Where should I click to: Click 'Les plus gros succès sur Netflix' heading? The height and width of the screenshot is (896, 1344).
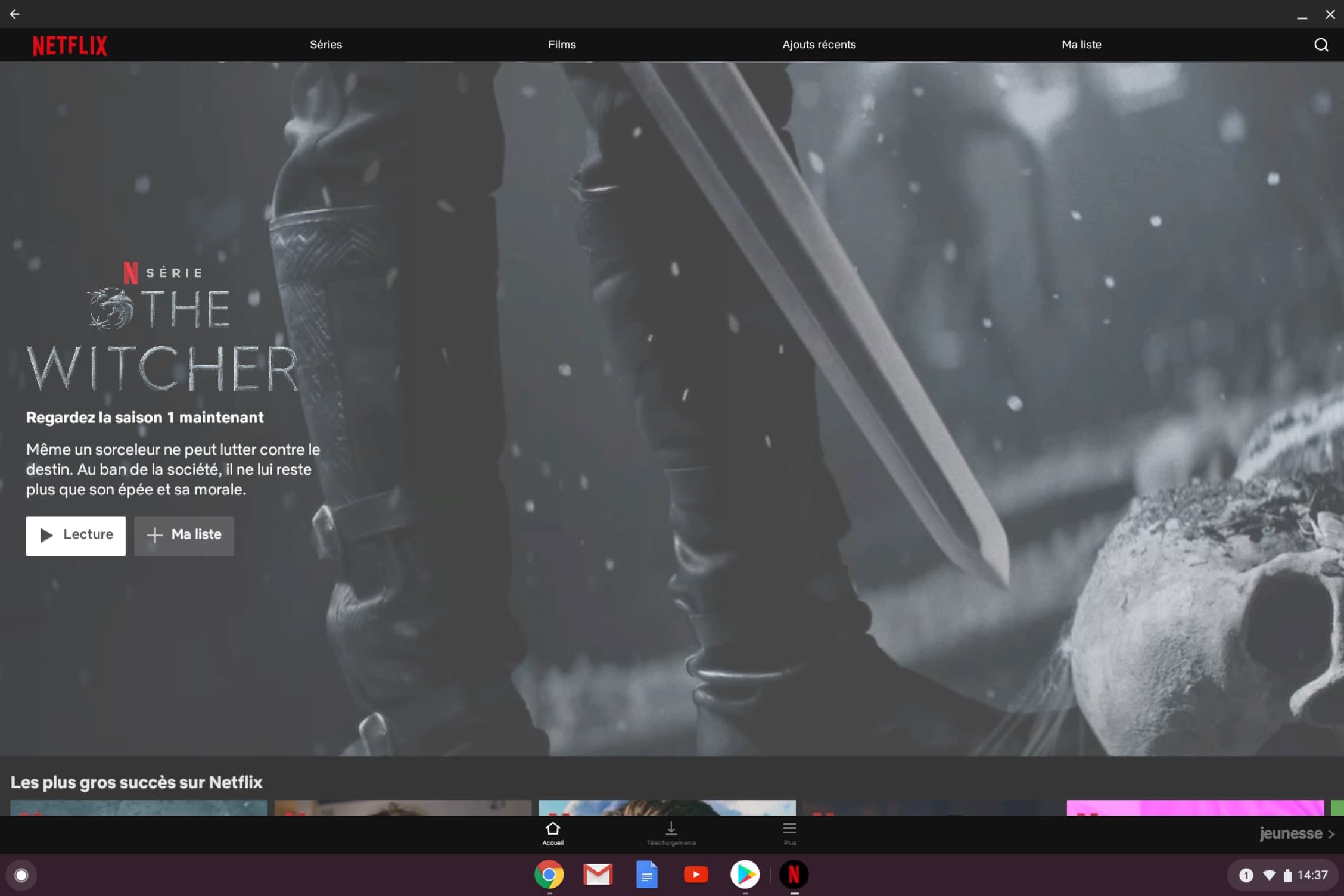(x=136, y=782)
